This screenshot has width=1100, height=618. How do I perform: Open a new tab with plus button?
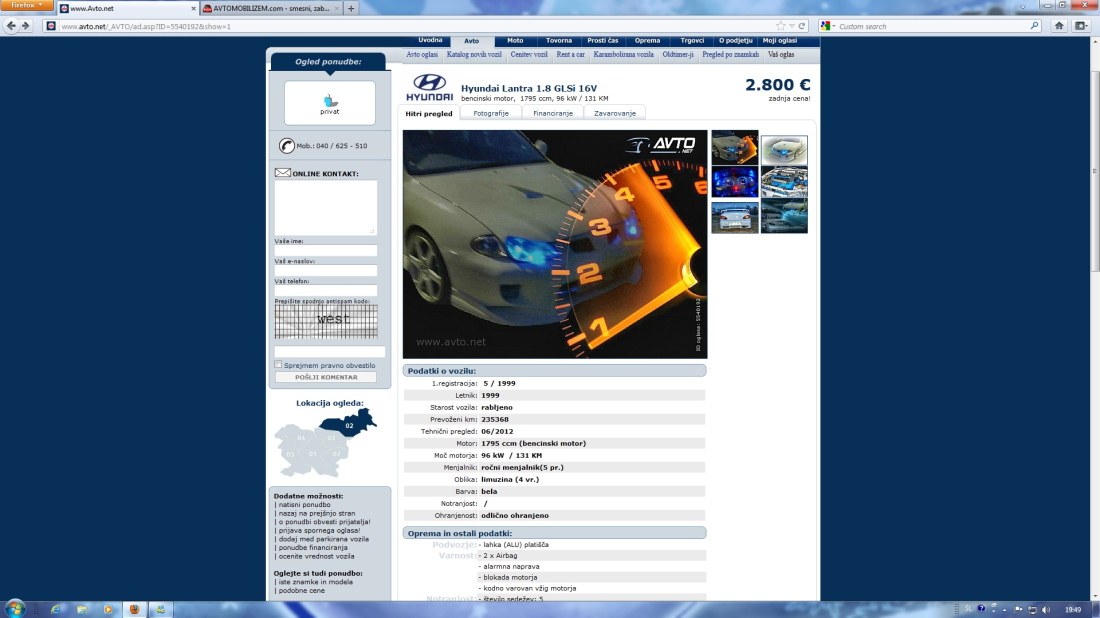pos(351,8)
